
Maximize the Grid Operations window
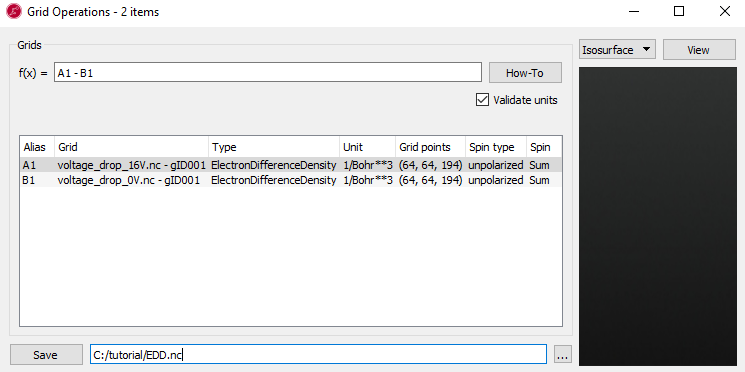(679, 11)
